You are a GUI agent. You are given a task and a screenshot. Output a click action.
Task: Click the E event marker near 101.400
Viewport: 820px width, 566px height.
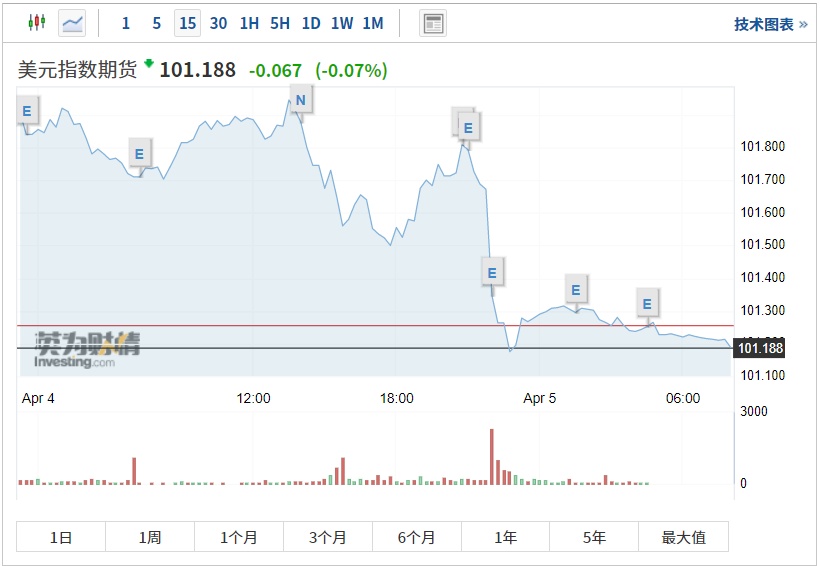pyautogui.click(x=491, y=271)
